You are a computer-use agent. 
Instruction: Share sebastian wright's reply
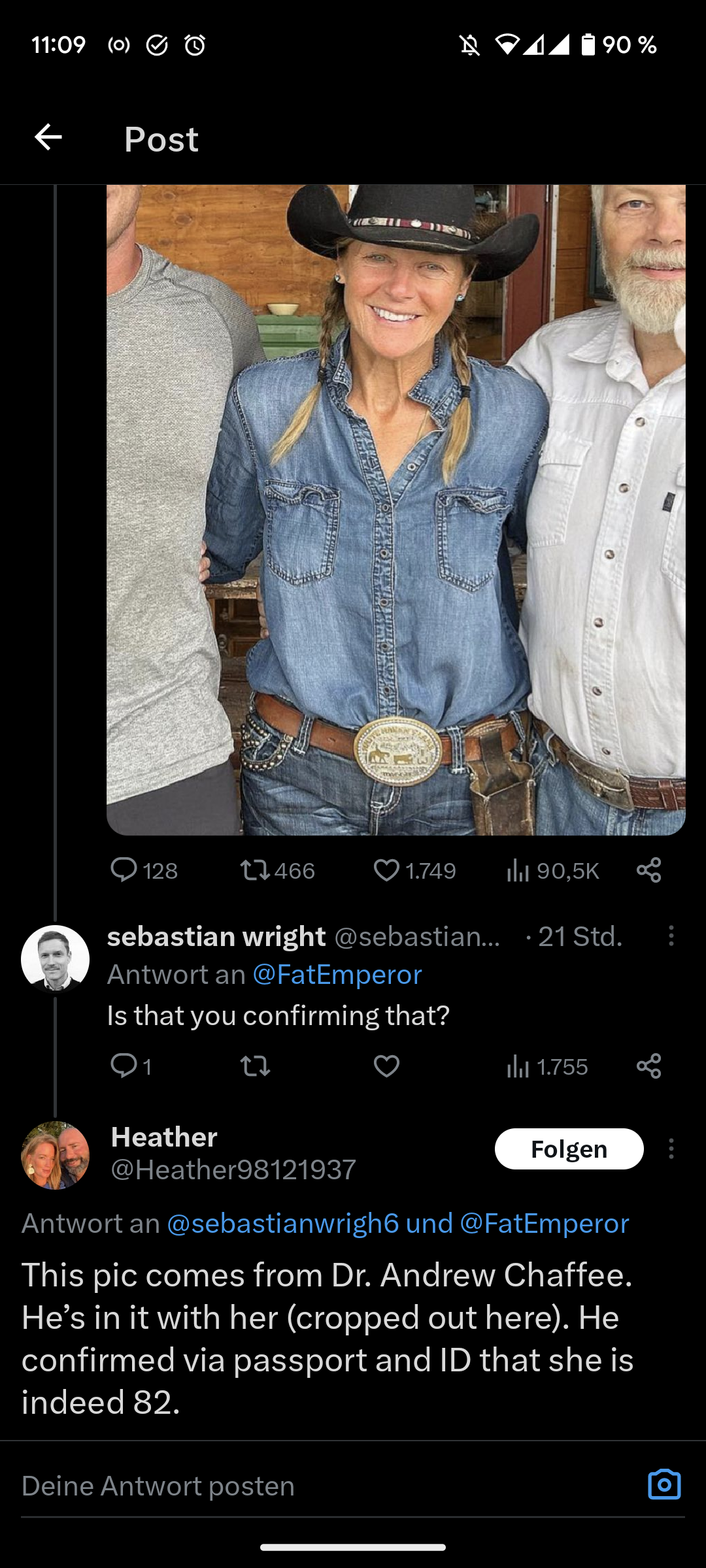click(649, 1066)
